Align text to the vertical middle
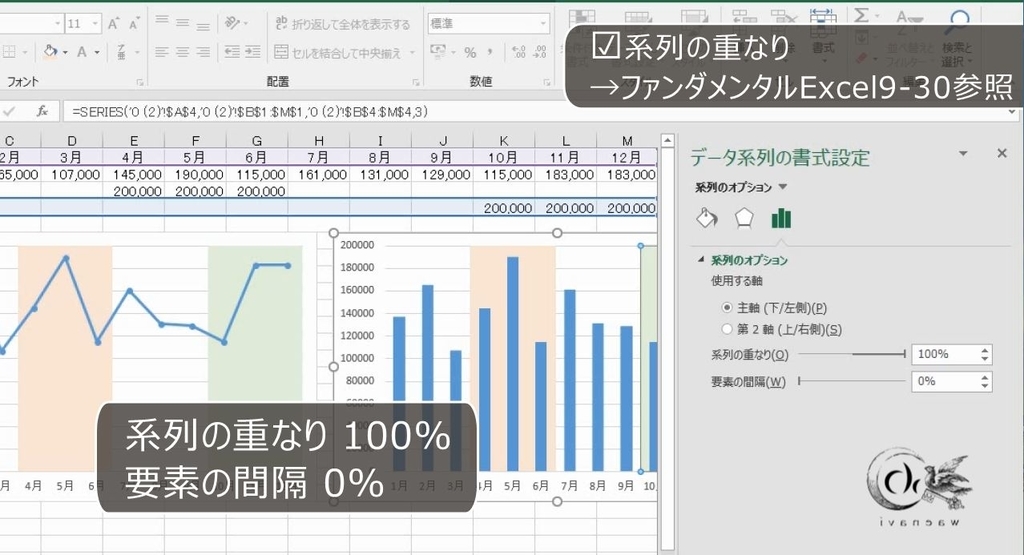1024x555 pixels. pos(183,24)
